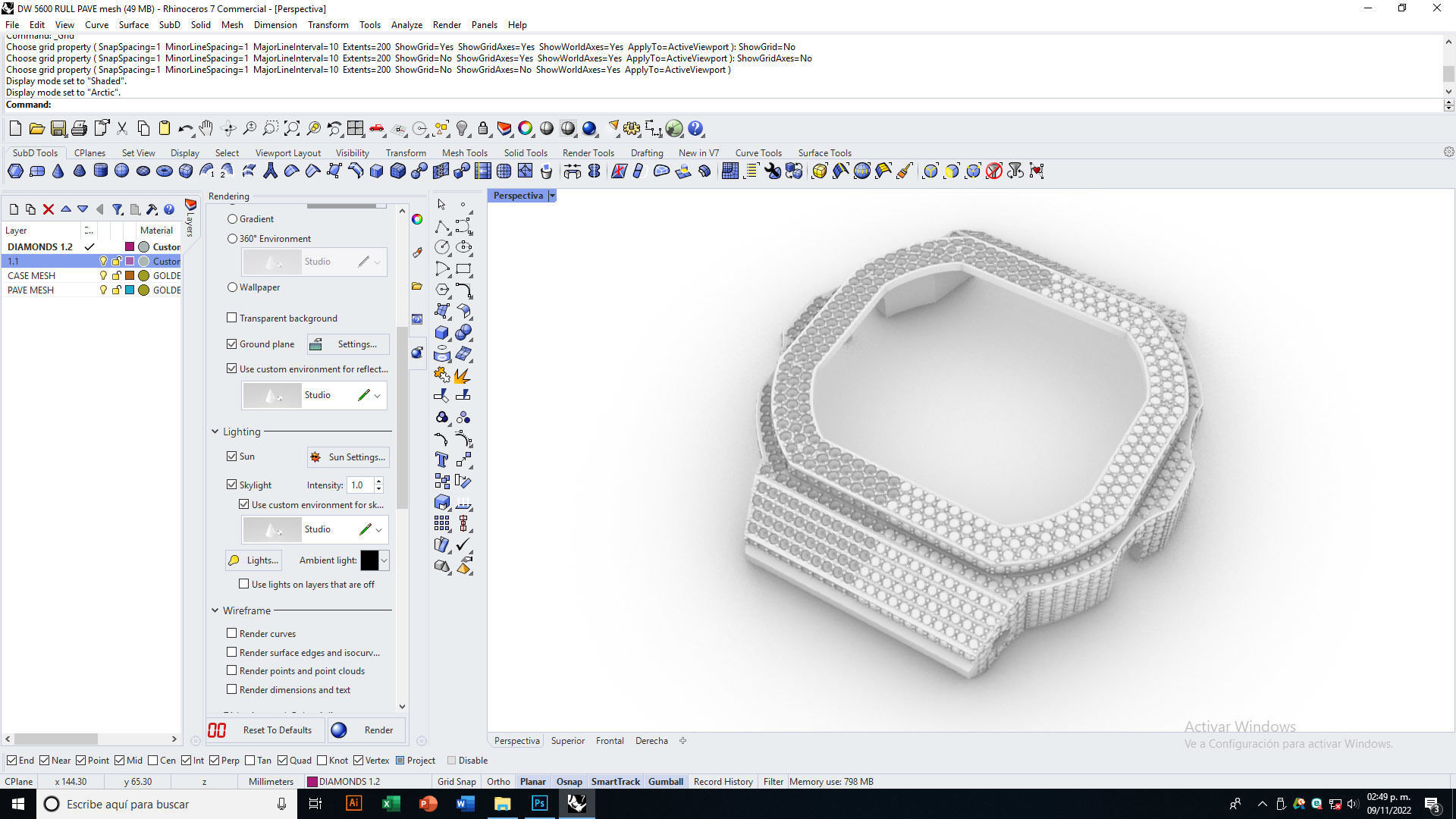Click Reset To Defaults button
Screen dimensions: 1456x819
[x=266, y=730]
